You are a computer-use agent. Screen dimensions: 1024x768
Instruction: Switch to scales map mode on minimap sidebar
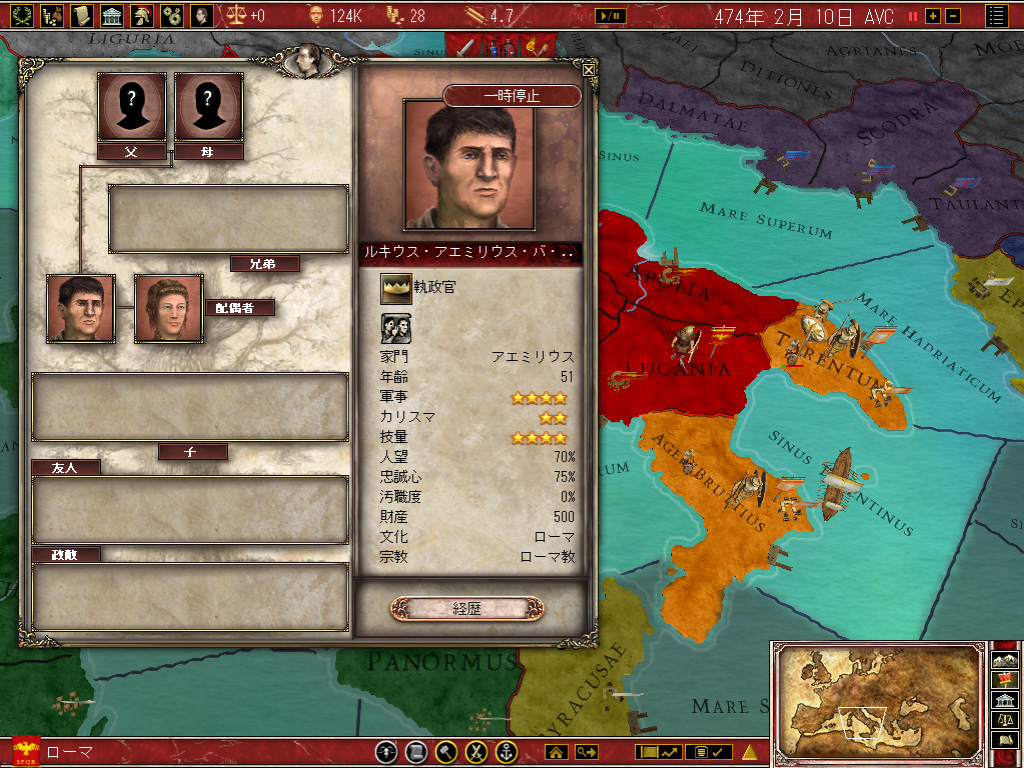click(x=1005, y=720)
